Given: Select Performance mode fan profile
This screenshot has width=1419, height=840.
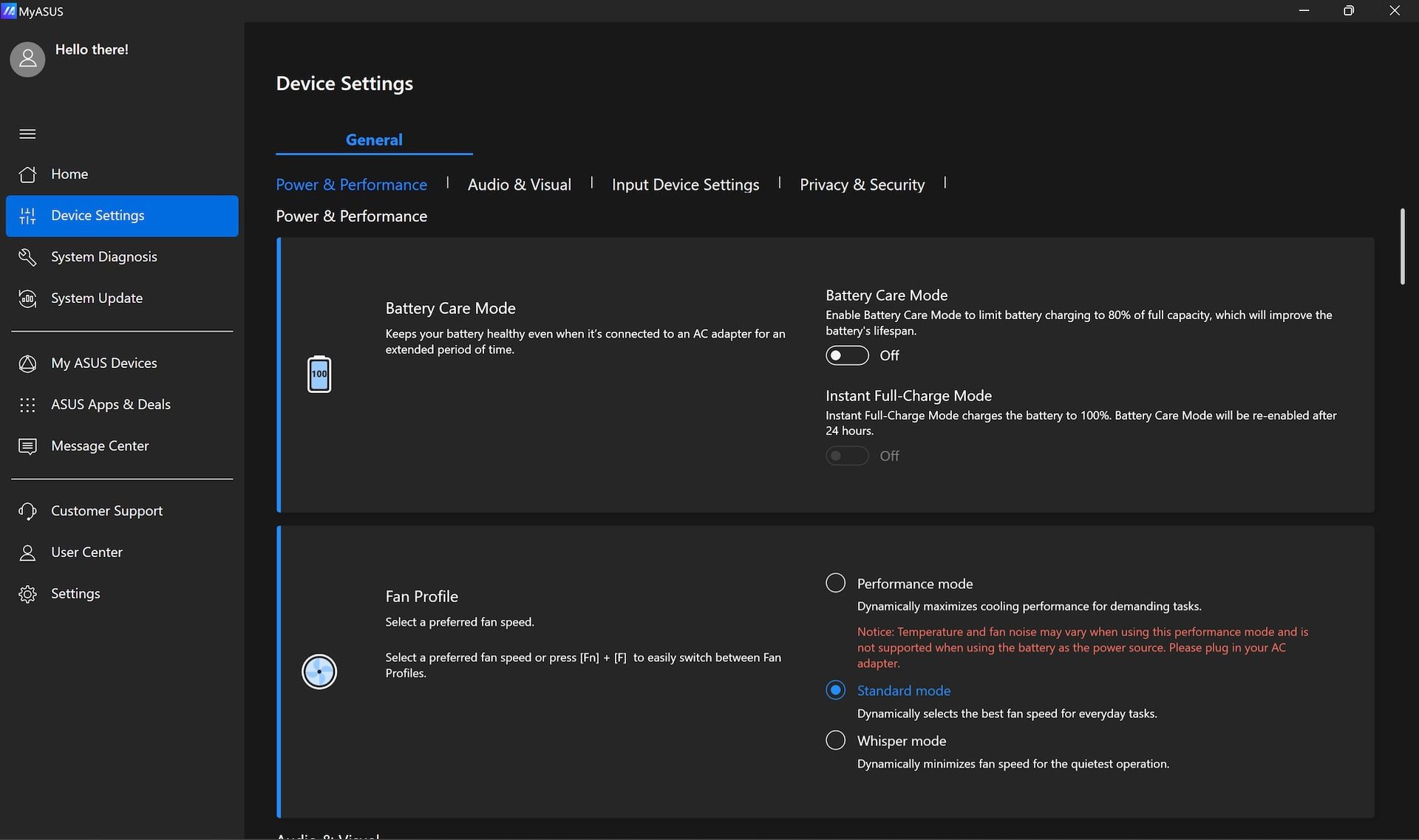Looking at the screenshot, I should tap(835, 583).
